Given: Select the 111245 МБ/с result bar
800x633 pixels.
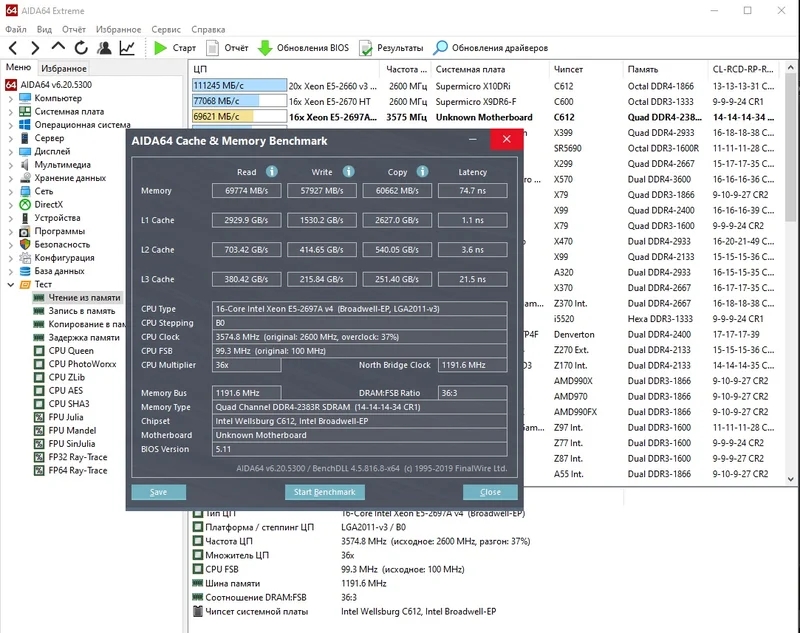Looking at the screenshot, I should point(239,86).
